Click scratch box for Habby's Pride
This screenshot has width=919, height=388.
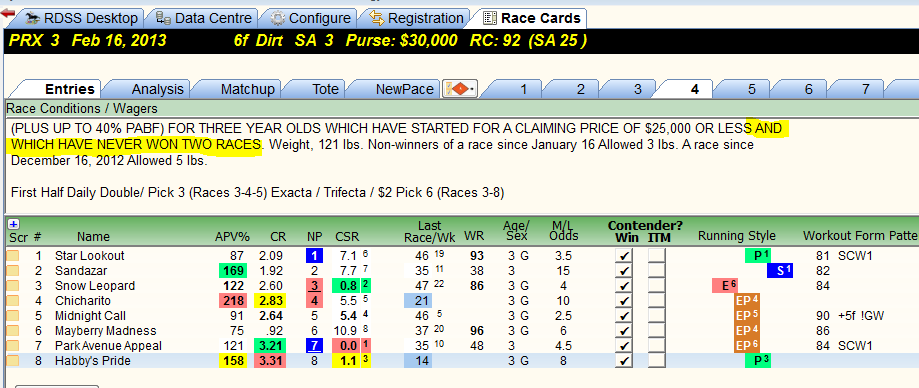point(13,361)
